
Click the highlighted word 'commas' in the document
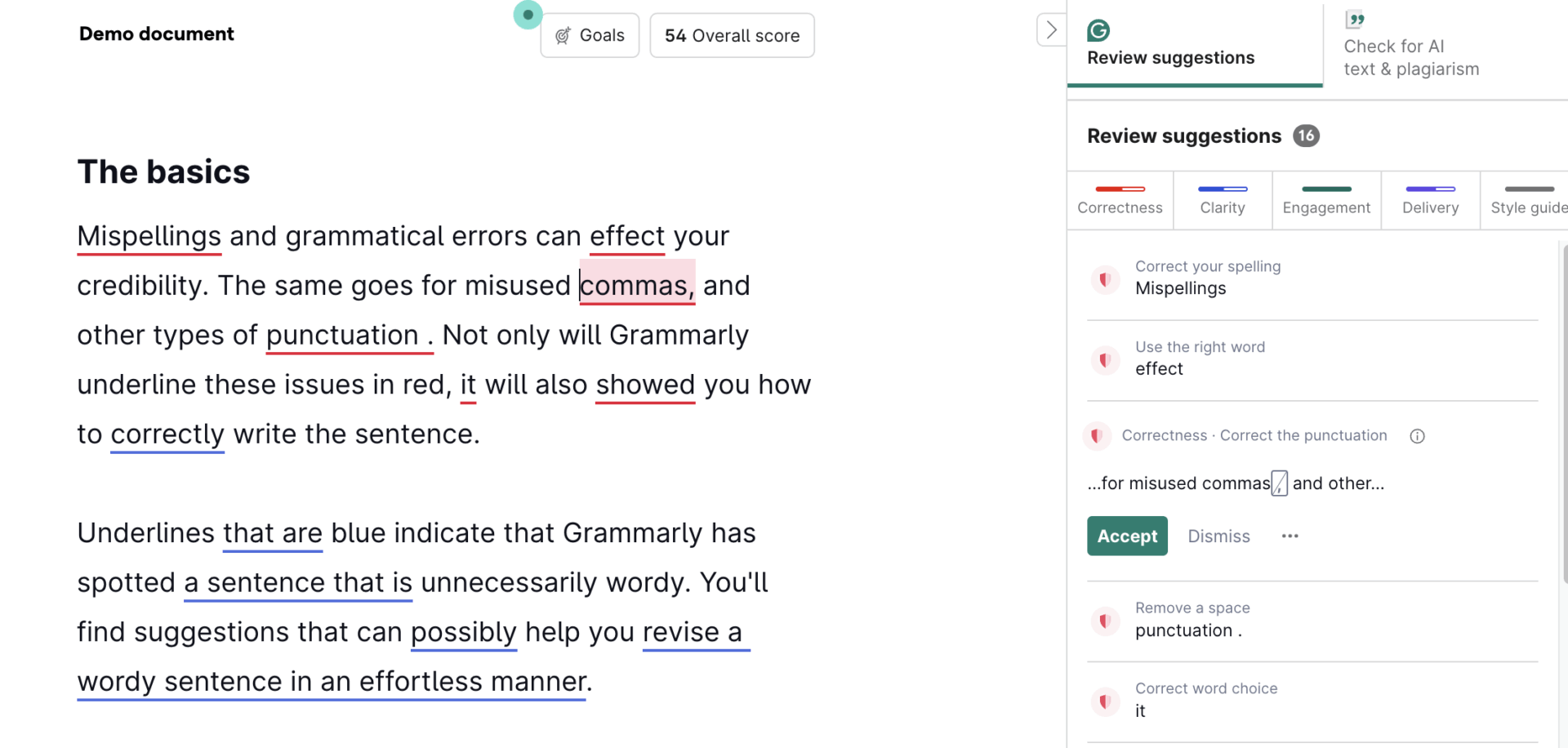coord(636,285)
